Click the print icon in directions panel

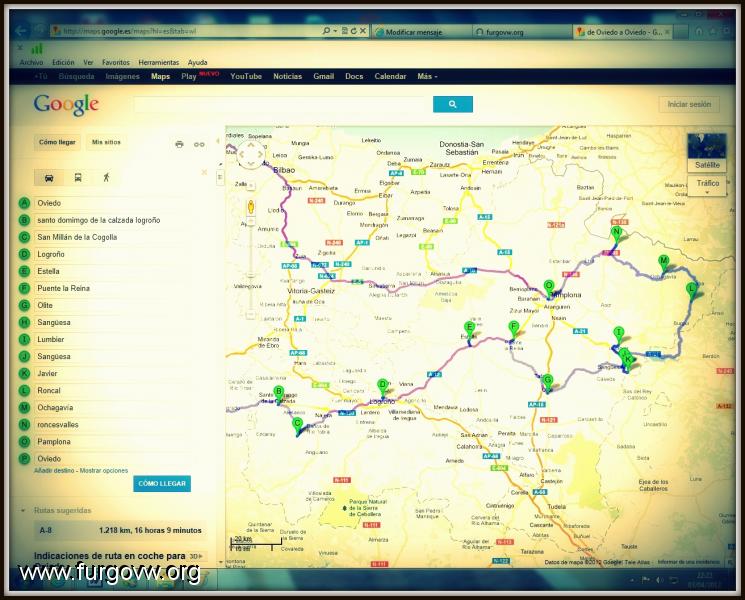click(x=179, y=144)
